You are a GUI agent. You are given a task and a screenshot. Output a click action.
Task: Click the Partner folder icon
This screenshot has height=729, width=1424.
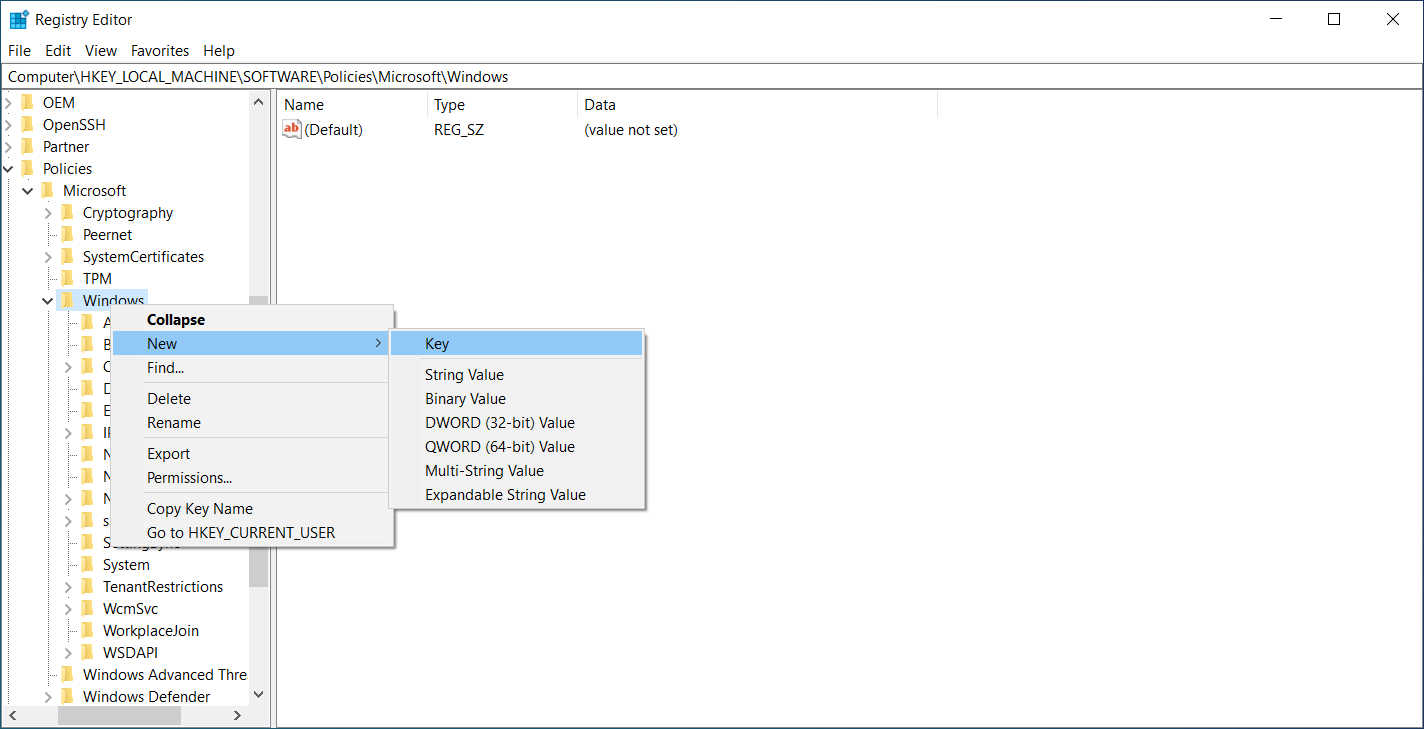(x=28, y=146)
